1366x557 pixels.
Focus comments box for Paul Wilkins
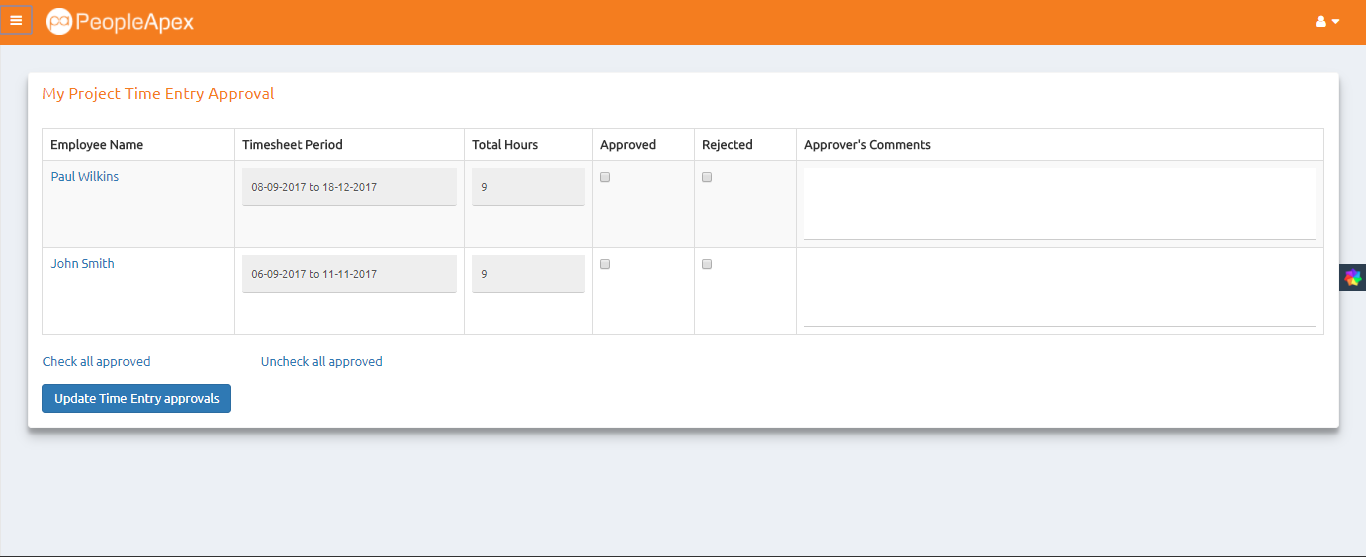pyautogui.click(x=1059, y=203)
